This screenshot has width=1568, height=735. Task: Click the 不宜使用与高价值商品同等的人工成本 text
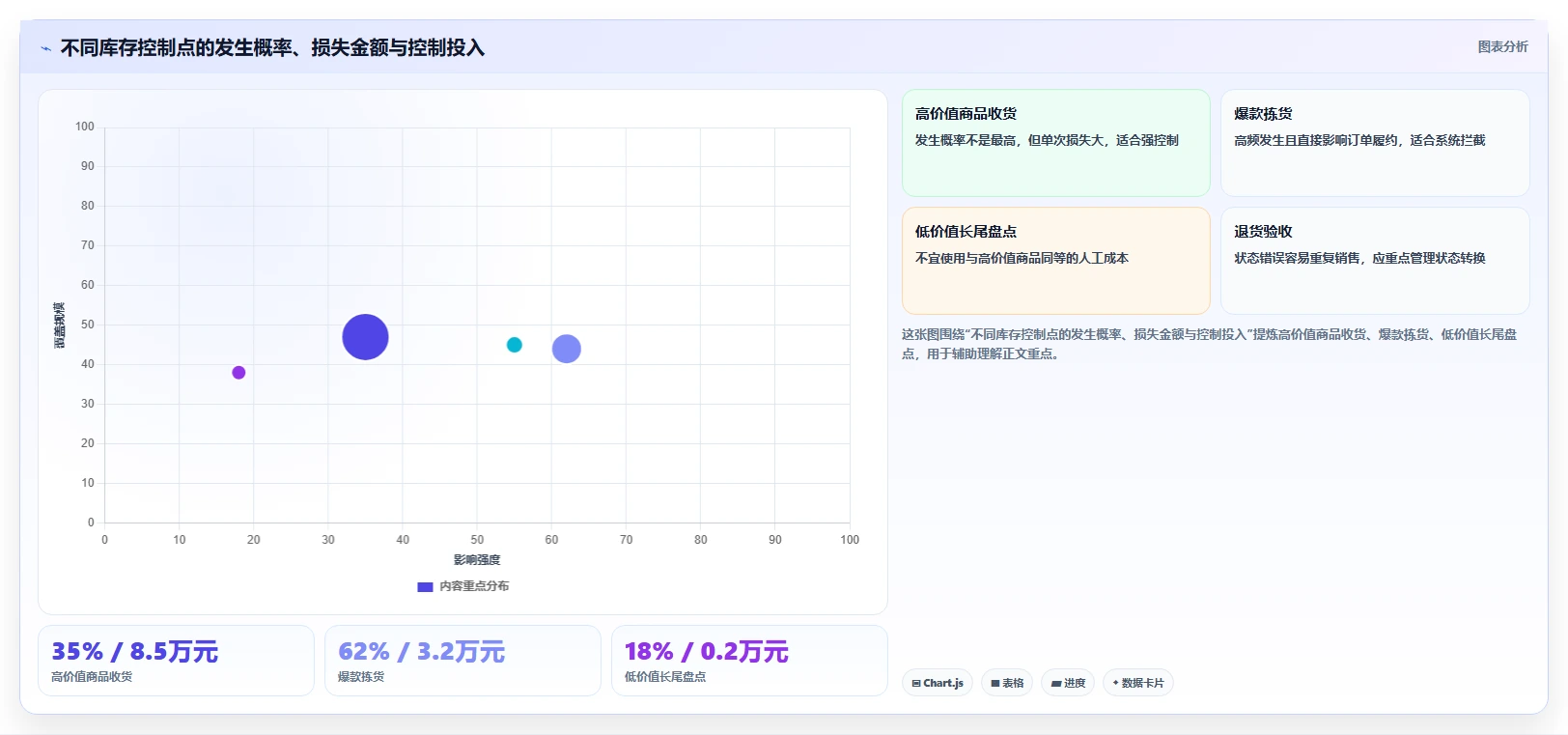[1022, 258]
